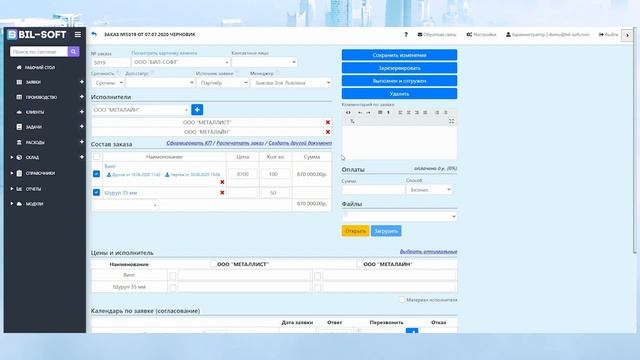This screenshot has width=640, height=360.
Task: Click the Выбрать оптимальные link
Action: (428, 251)
